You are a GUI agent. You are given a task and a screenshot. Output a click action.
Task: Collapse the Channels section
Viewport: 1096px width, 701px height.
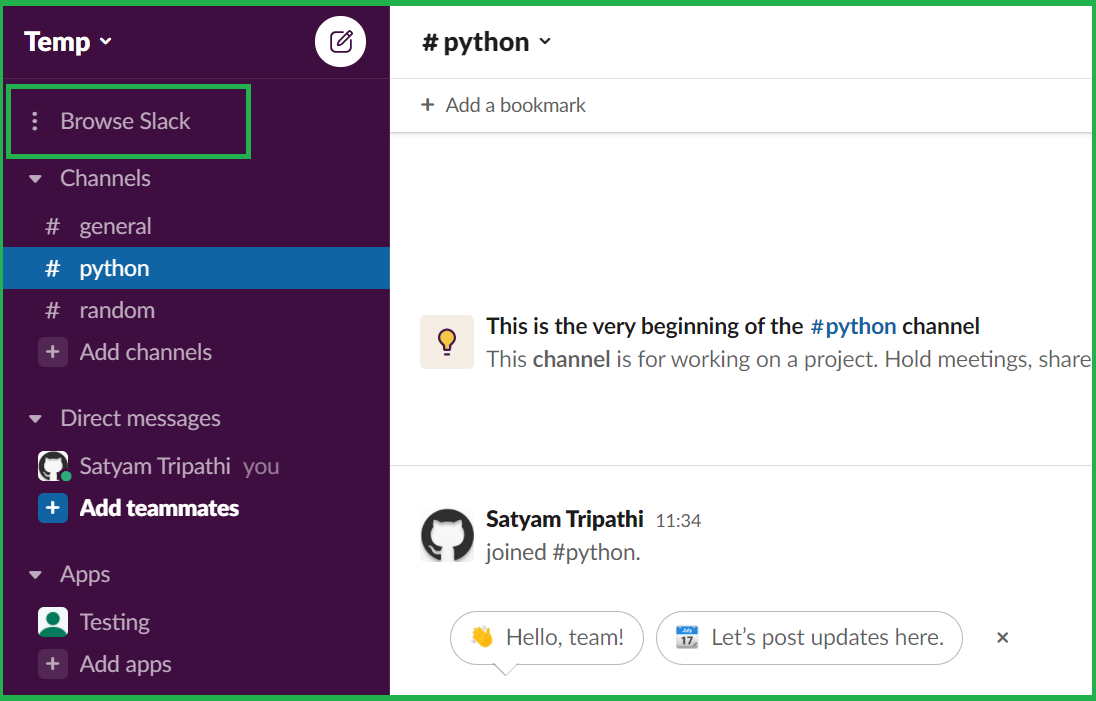[x=36, y=179]
